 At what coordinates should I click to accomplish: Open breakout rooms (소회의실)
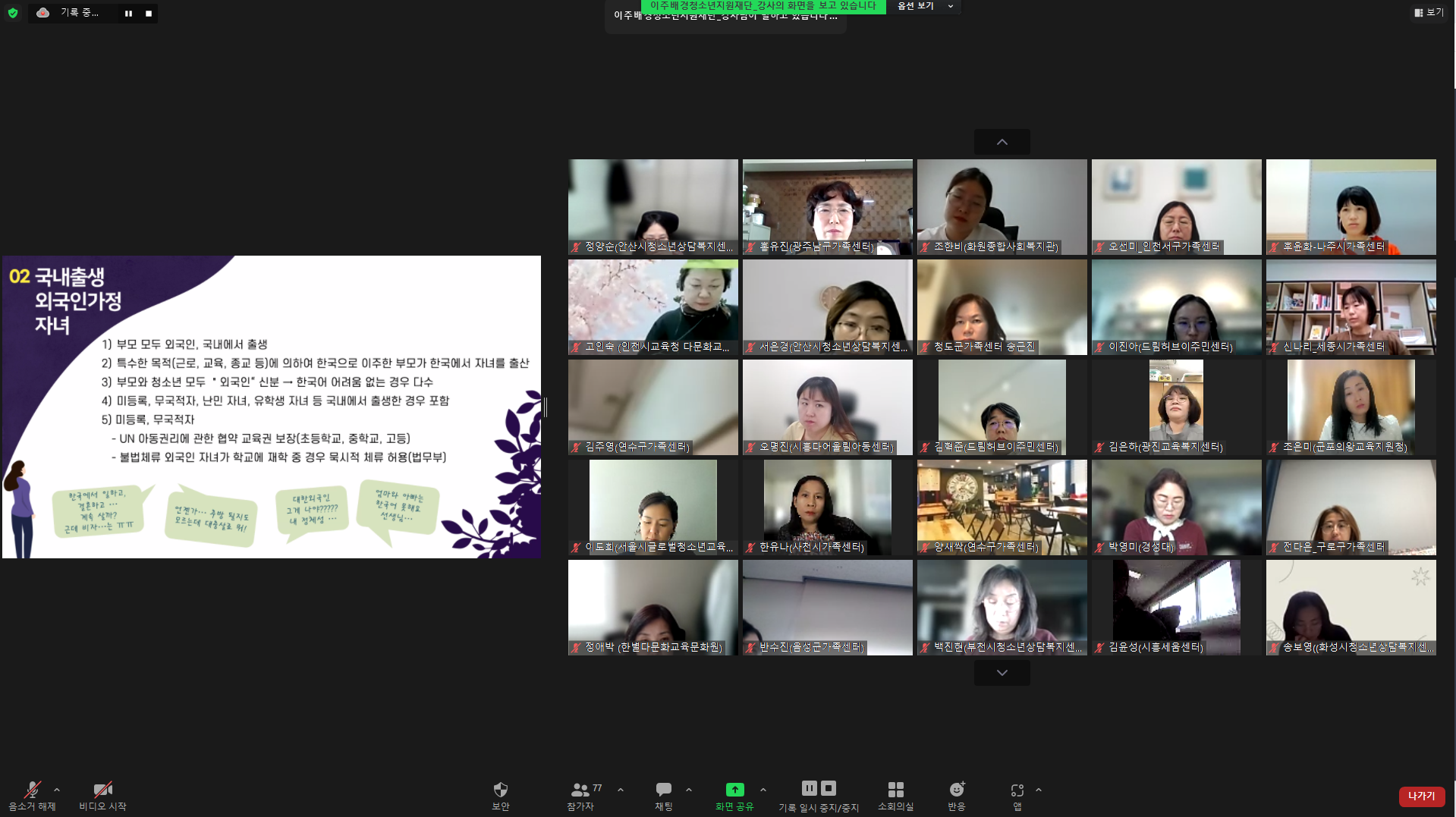(x=895, y=790)
